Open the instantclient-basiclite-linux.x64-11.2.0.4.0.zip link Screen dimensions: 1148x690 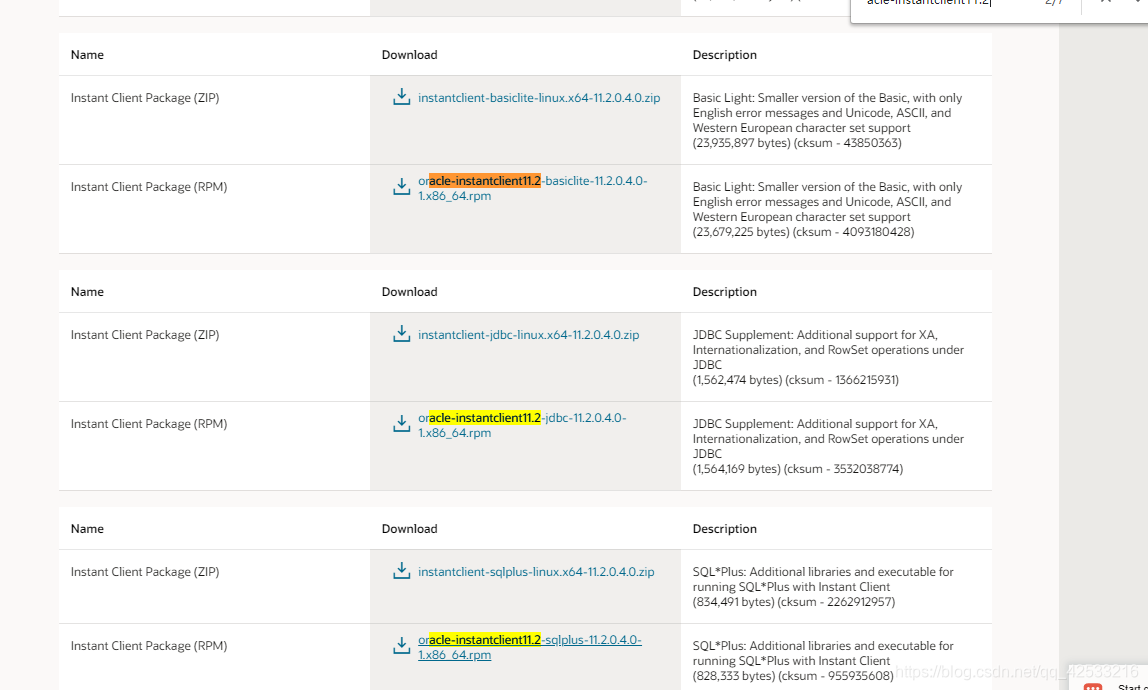pyautogui.click(x=537, y=97)
